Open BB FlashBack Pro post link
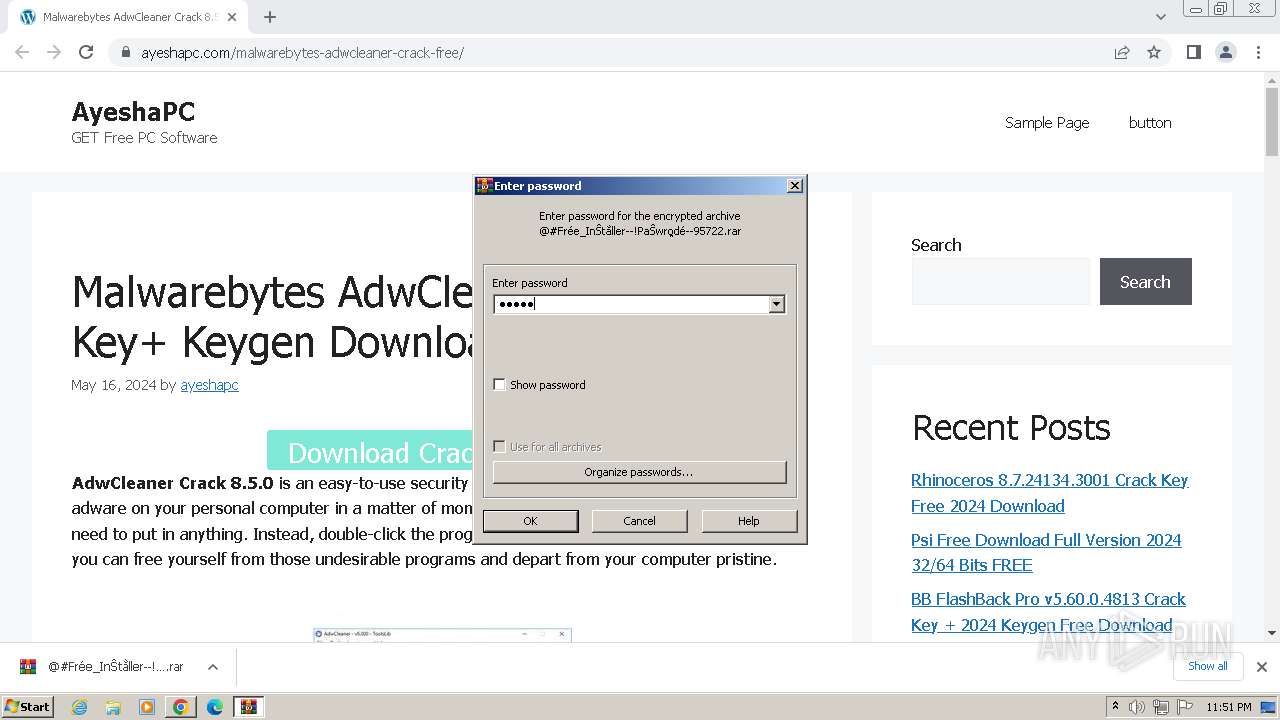 click(x=1048, y=612)
